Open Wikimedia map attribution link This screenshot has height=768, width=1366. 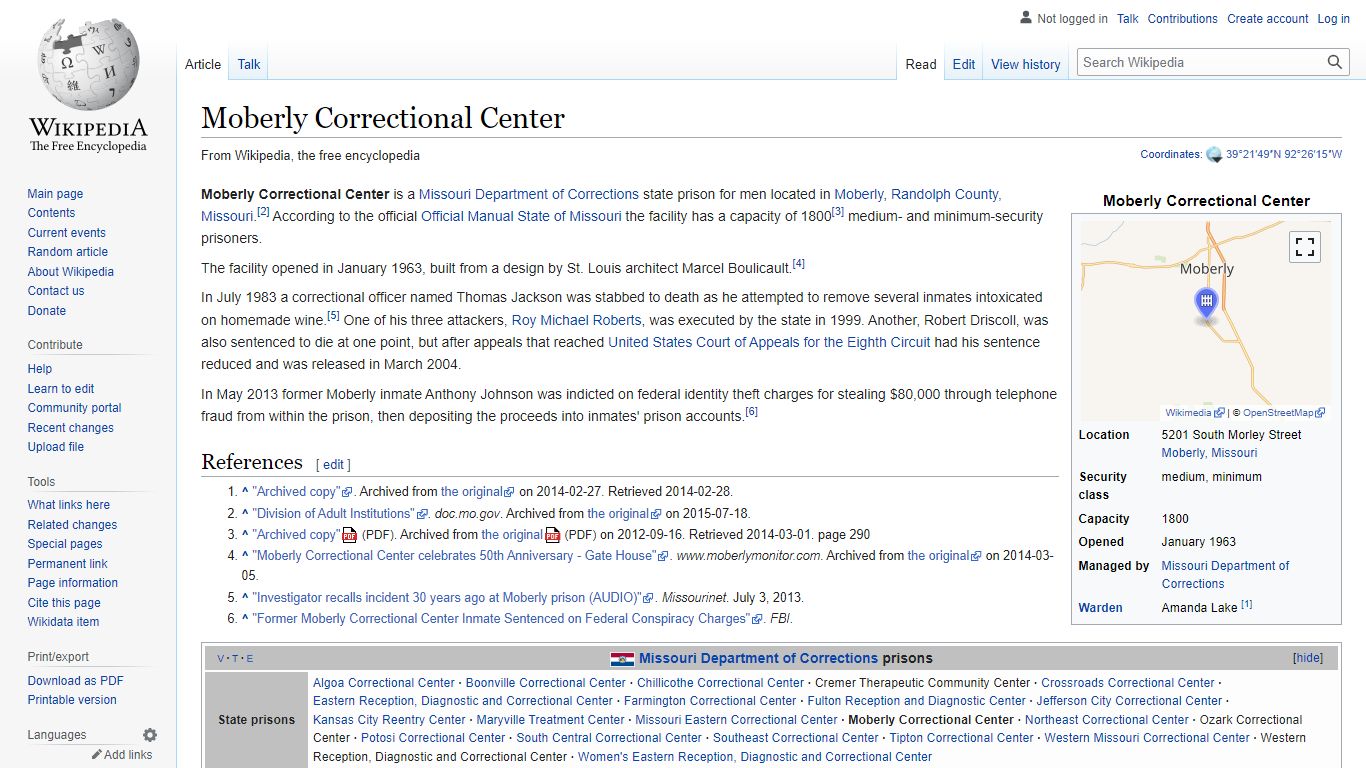[x=1189, y=412]
